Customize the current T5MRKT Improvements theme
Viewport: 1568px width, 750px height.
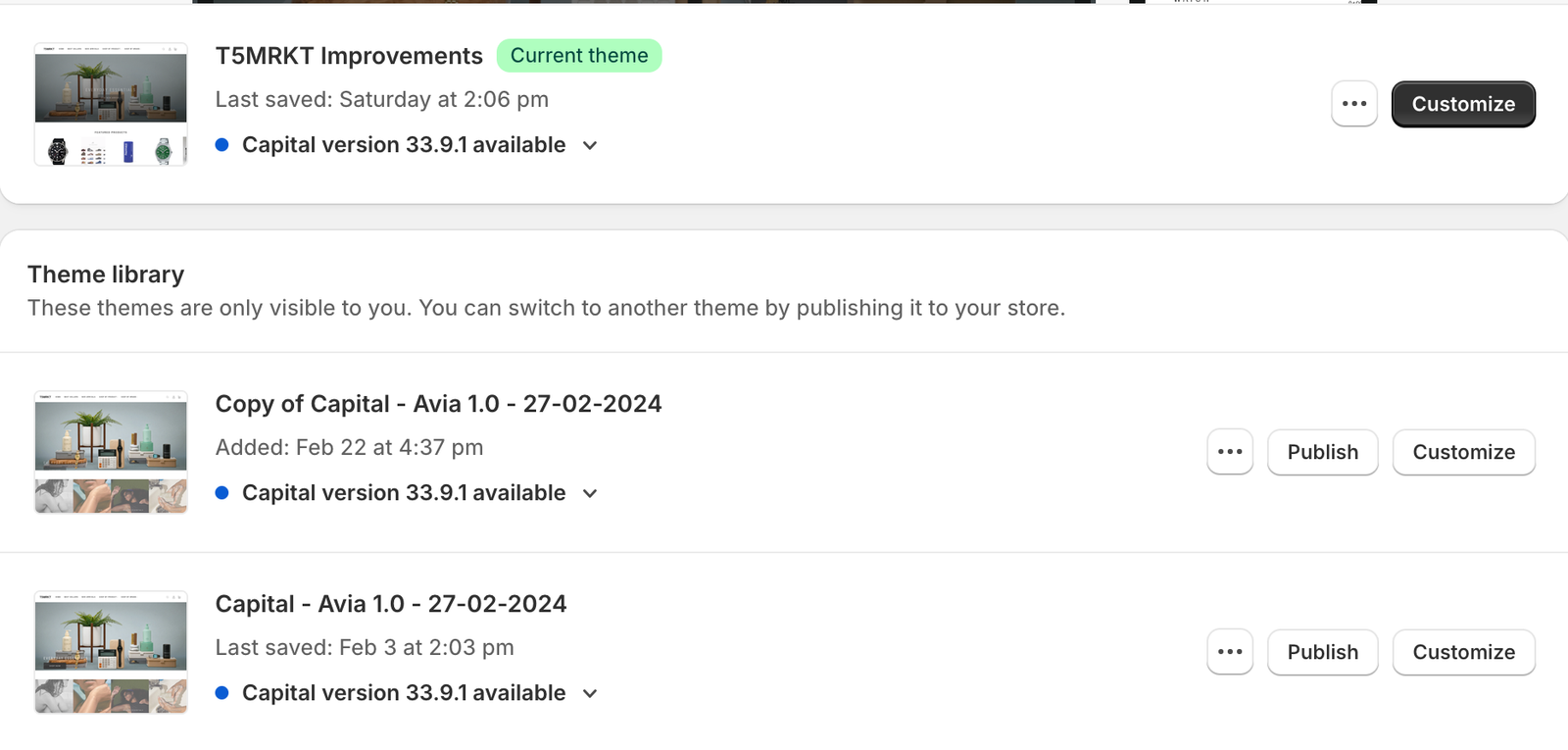pos(1463,104)
